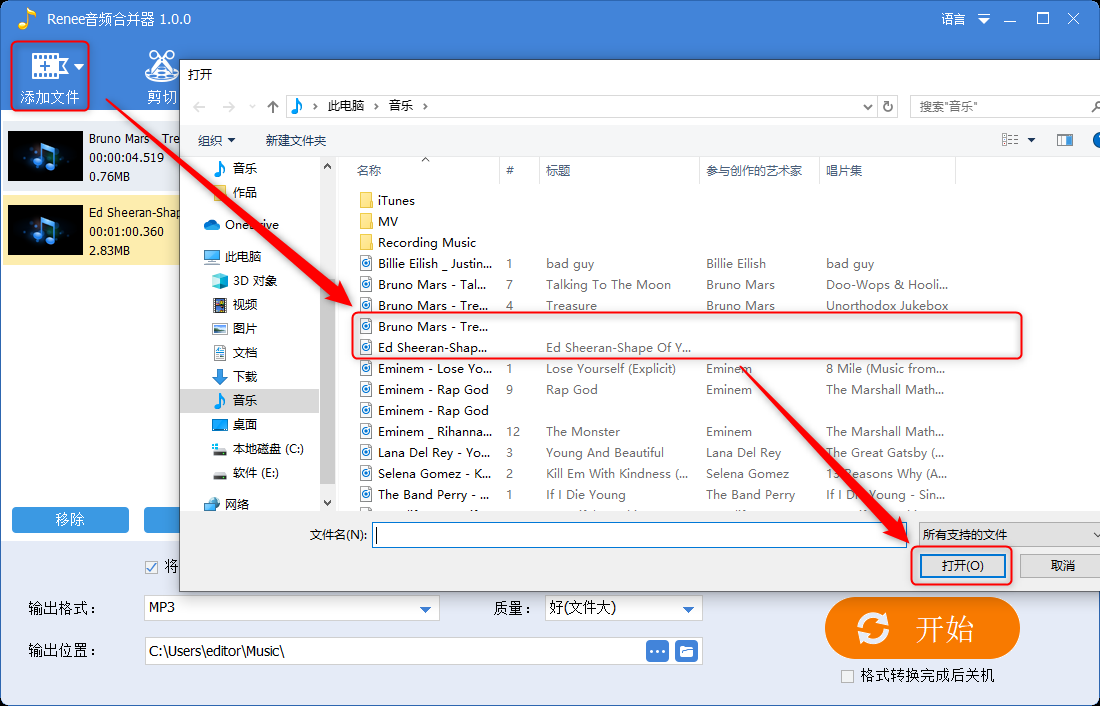Click the 文件名 filename input field

click(x=639, y=535)
